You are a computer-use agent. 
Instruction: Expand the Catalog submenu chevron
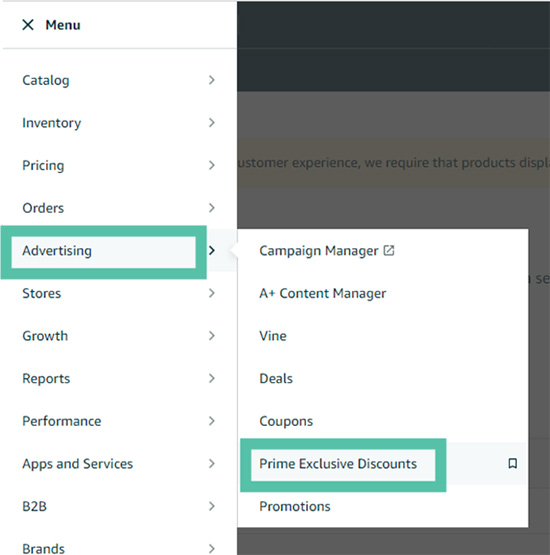[212, 80]
